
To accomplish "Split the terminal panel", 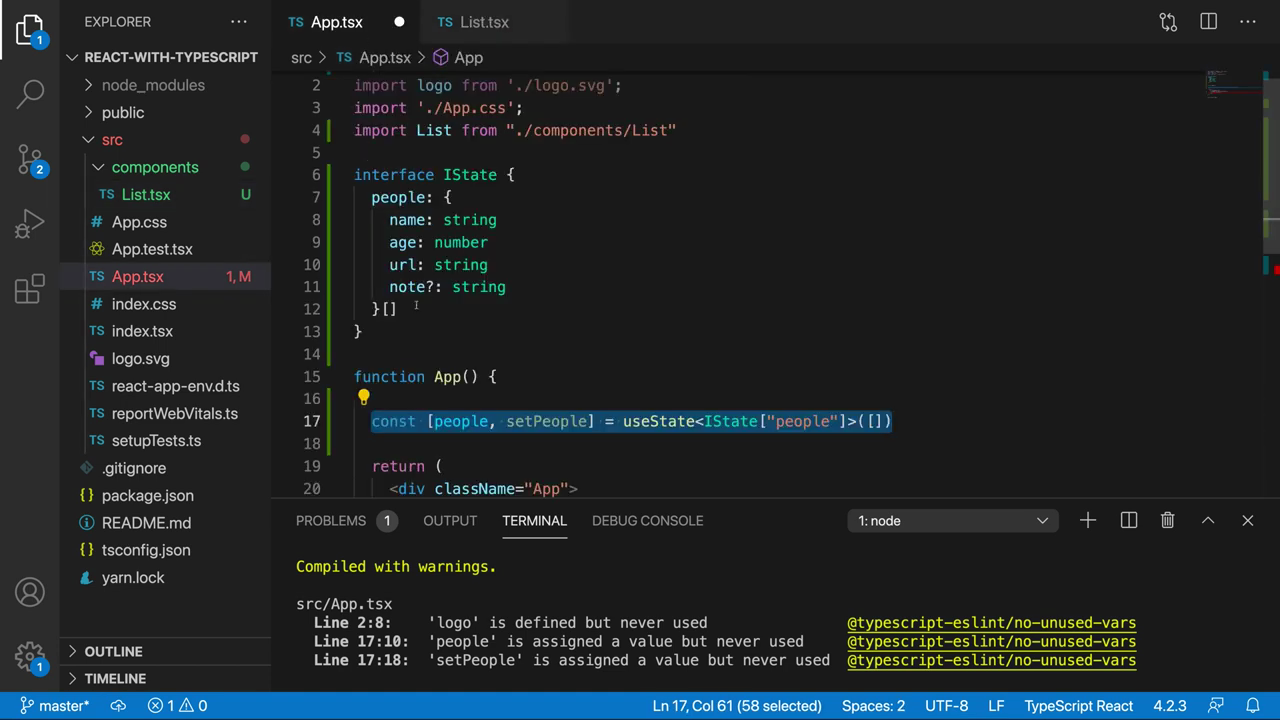I will (x=1129, y=520).
